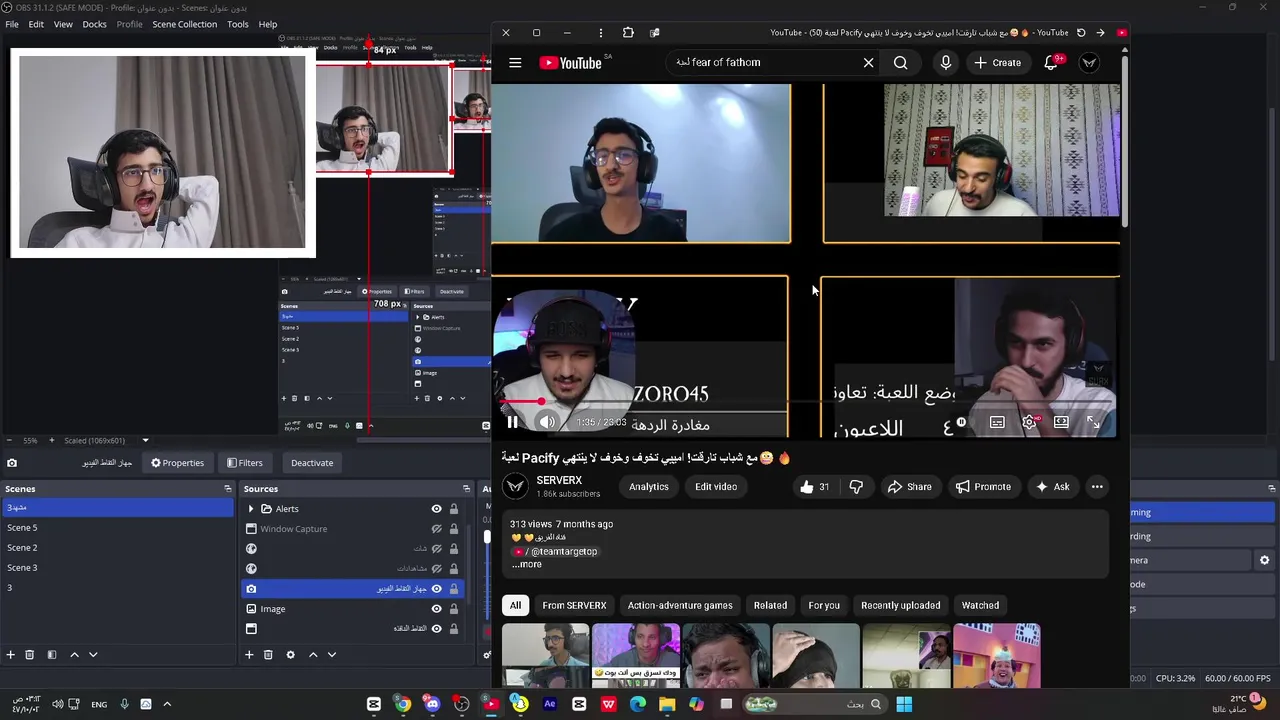The height and width of the screenshot is (720, 1280).
Task: Toggle lock on Image source
Action: [454, 609]
